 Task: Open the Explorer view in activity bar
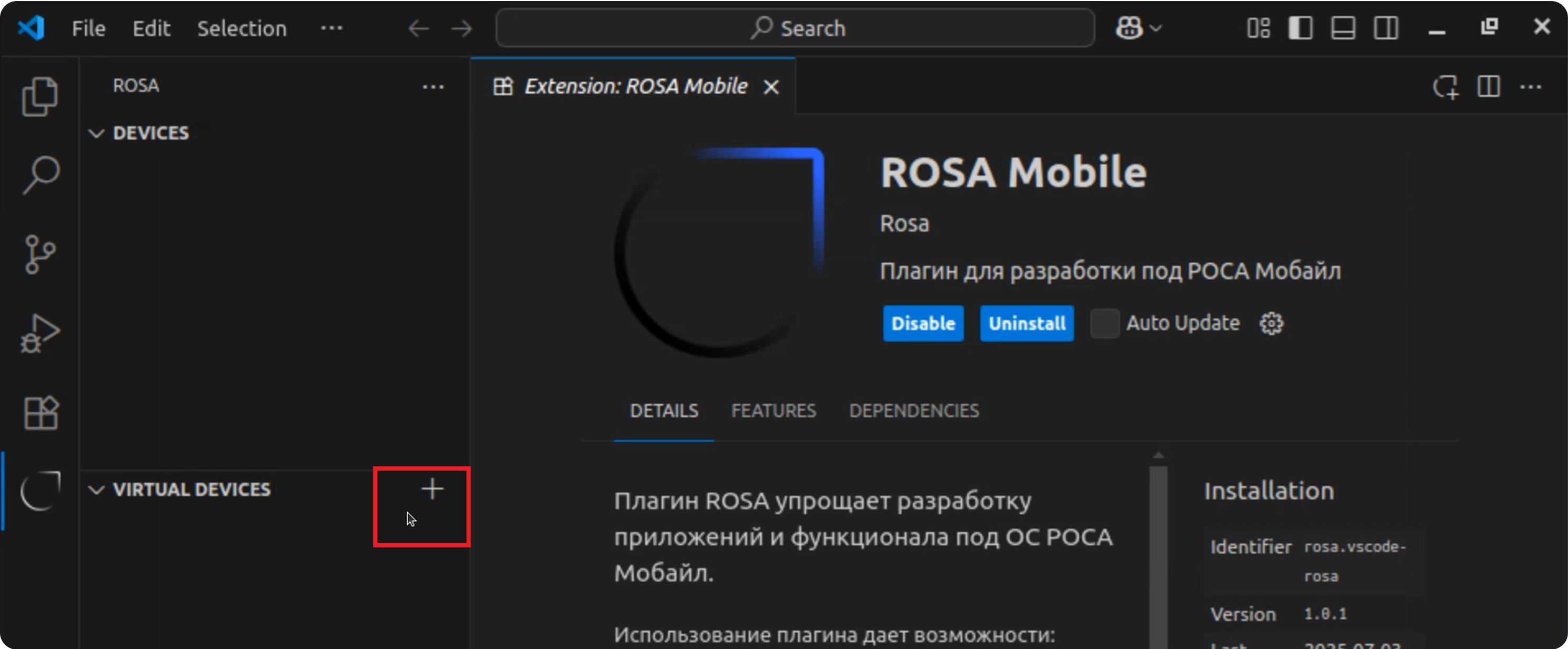pyautogui.click(x=39, y=96)
